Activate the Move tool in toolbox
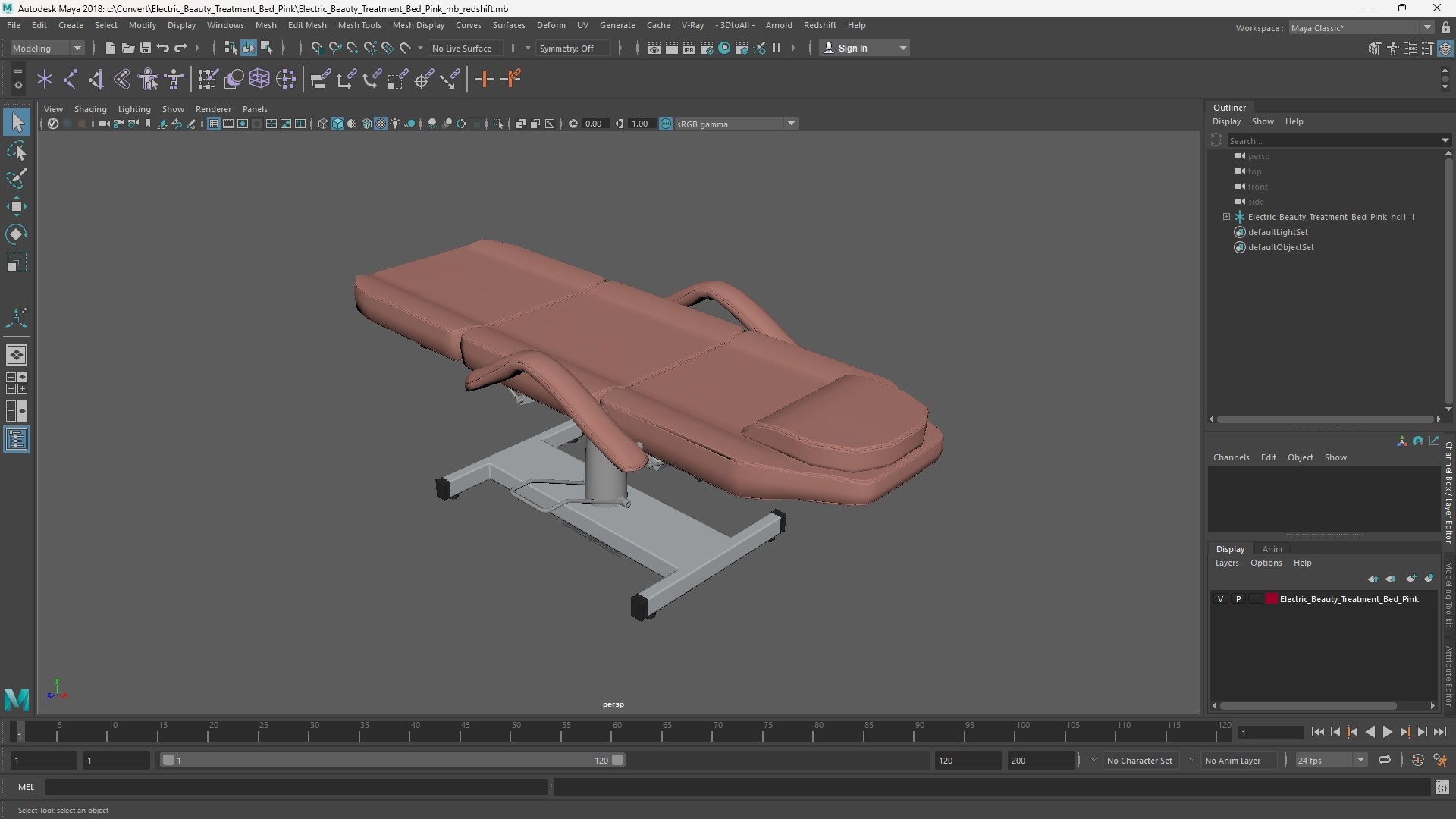 17,206
